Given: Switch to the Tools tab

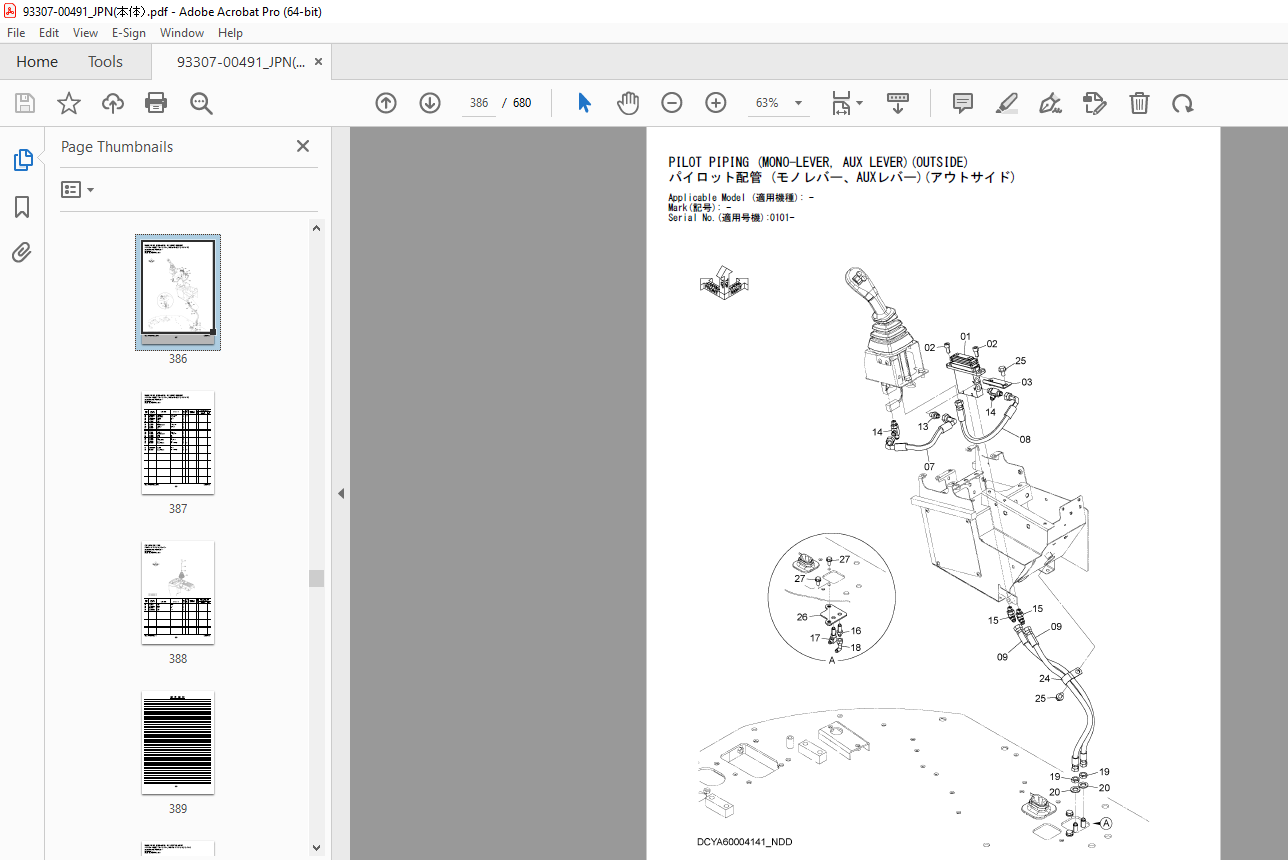Looking at the screenshot, I should click(x=105, y=62).
